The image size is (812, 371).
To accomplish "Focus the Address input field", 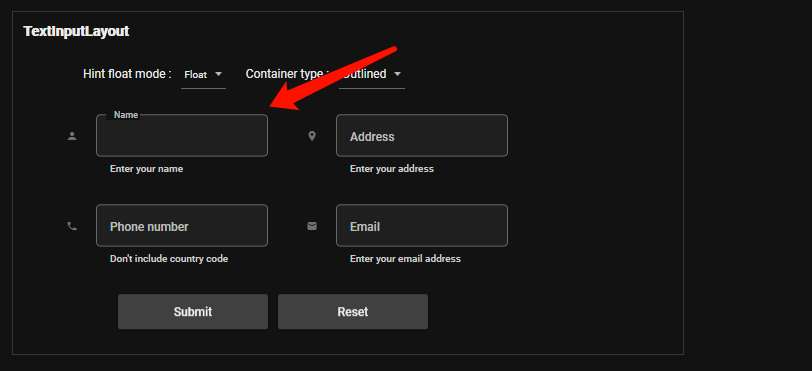I will (x=422, y=135).
